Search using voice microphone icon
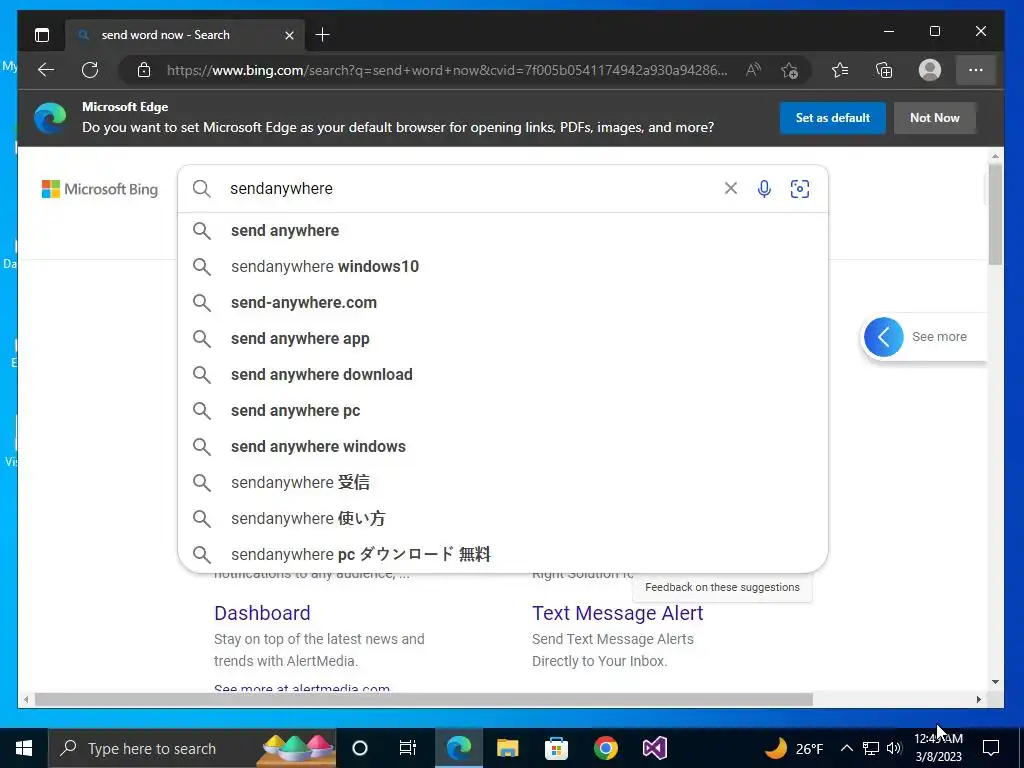1024x768 pixels. (764, 189)
